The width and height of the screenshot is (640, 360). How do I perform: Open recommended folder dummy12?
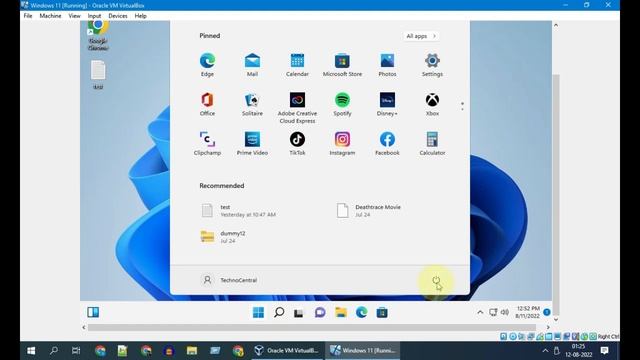pos(223,237)
